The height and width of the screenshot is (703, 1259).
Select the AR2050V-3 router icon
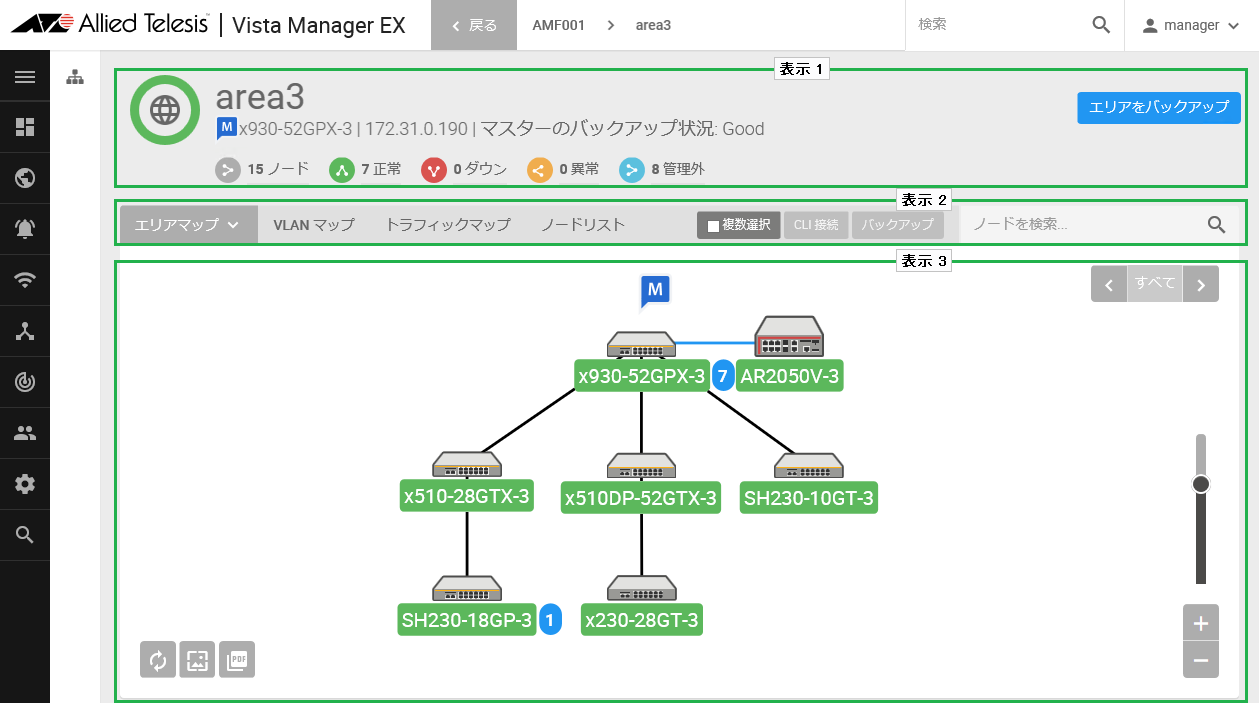(x=789, y=336)
